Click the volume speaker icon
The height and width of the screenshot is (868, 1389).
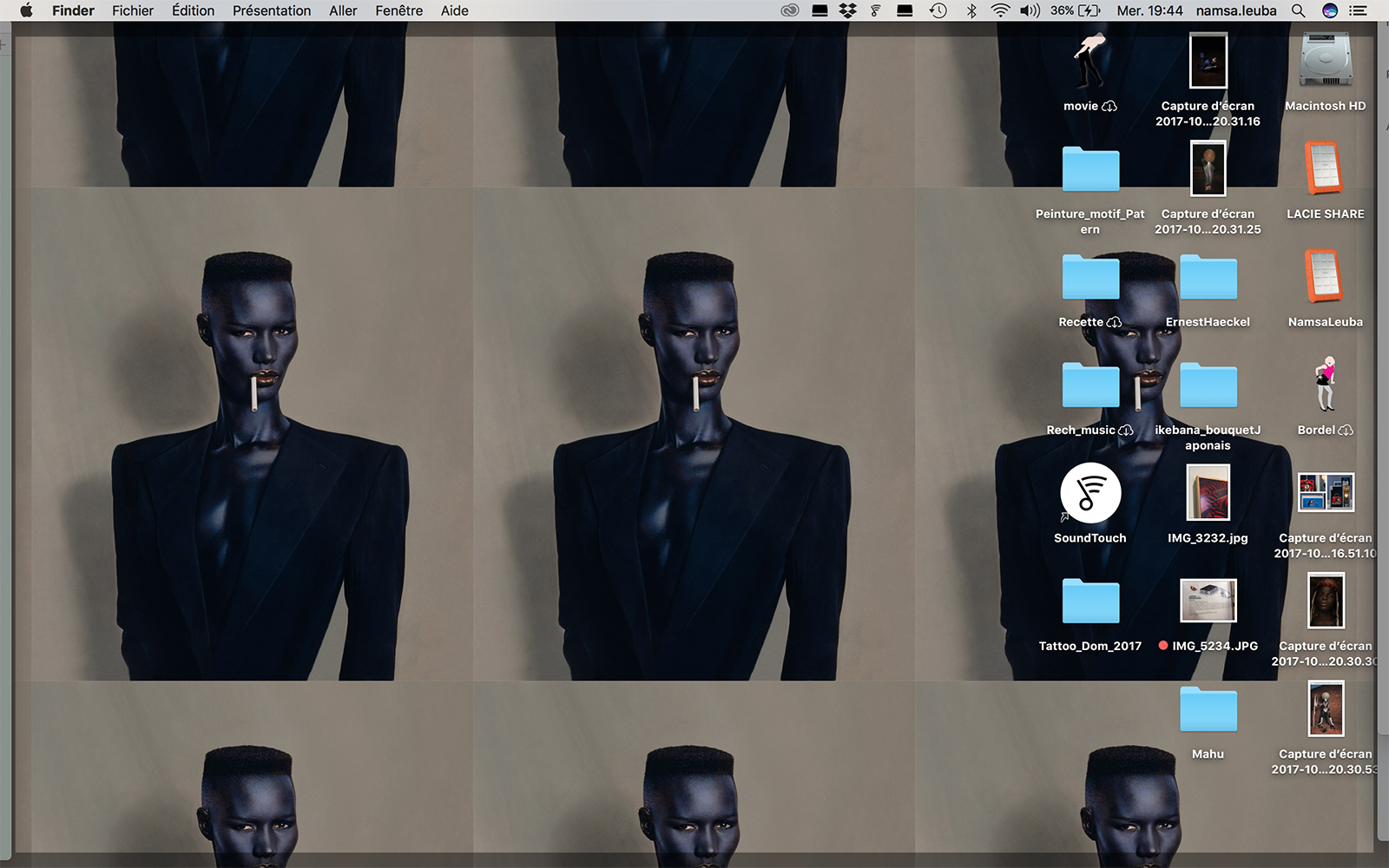[x=1030, y=10]
